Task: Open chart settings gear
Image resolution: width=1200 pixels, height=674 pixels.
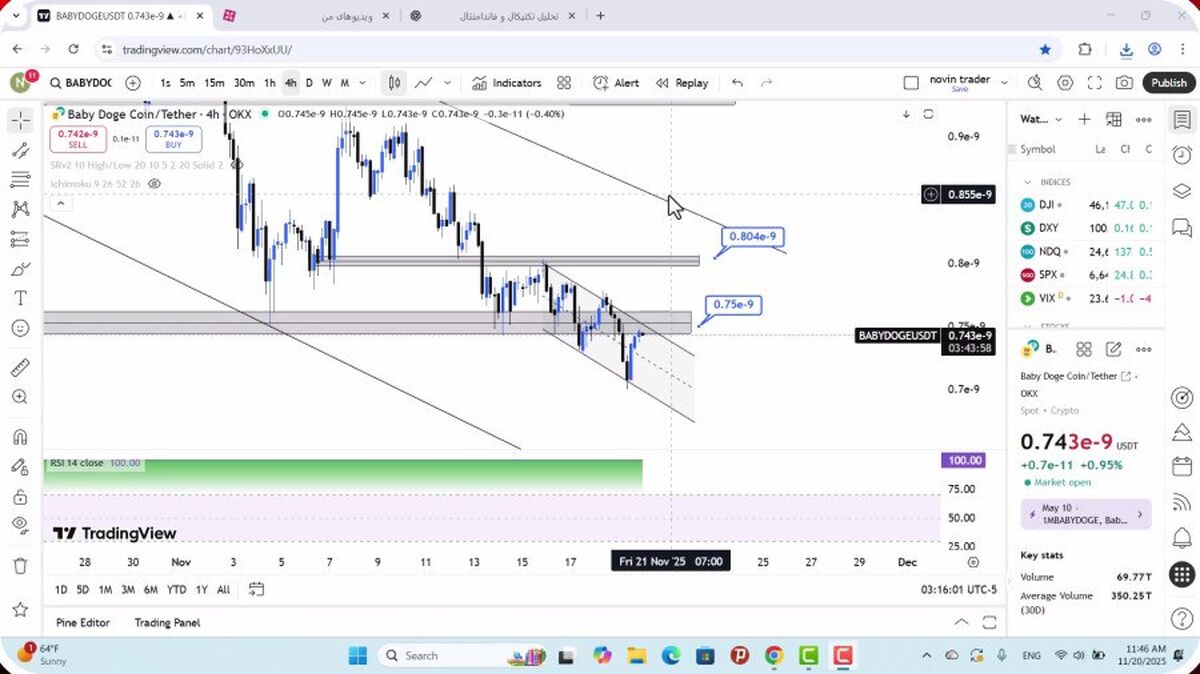Action: pos(1065,83)
